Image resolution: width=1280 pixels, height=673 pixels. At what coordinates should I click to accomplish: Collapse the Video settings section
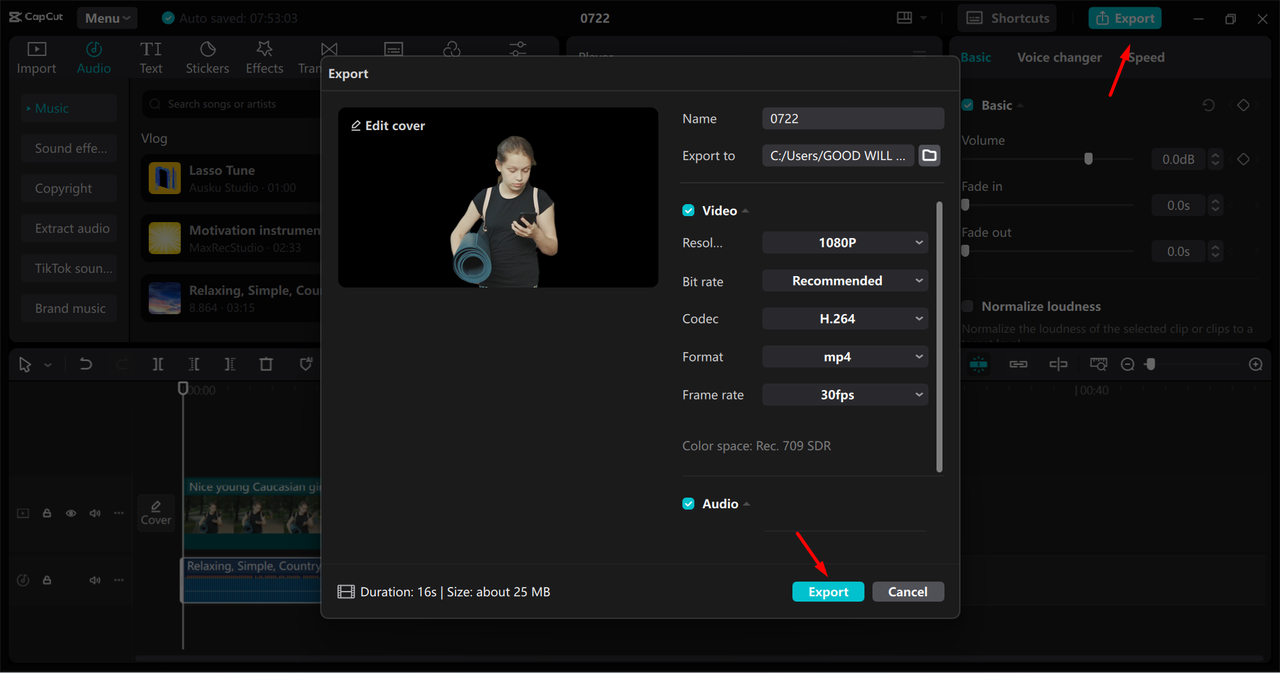(746, 211)
